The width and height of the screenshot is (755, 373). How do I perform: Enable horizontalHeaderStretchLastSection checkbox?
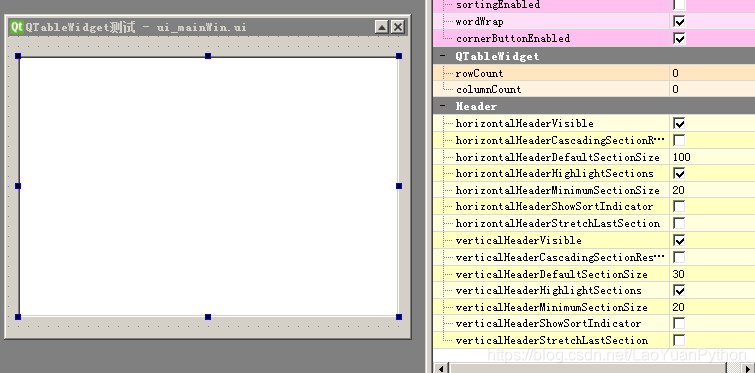click(x=679, y=223)
